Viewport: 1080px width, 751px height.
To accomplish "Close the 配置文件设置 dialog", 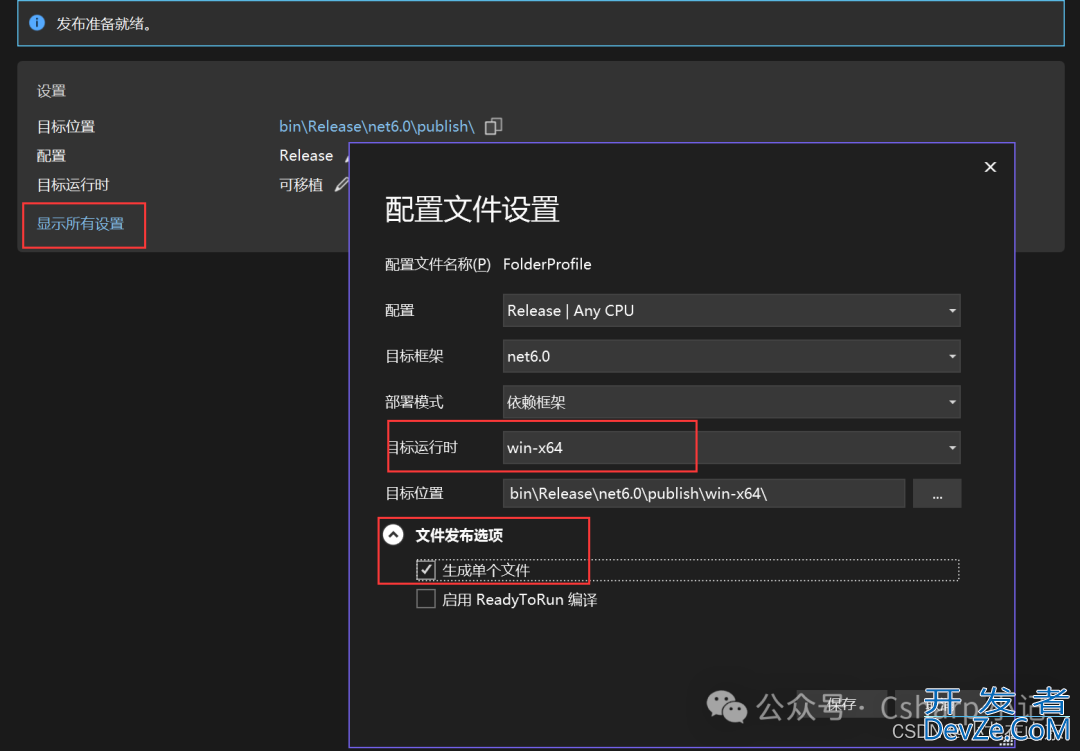I will click(x=990, y=167).
